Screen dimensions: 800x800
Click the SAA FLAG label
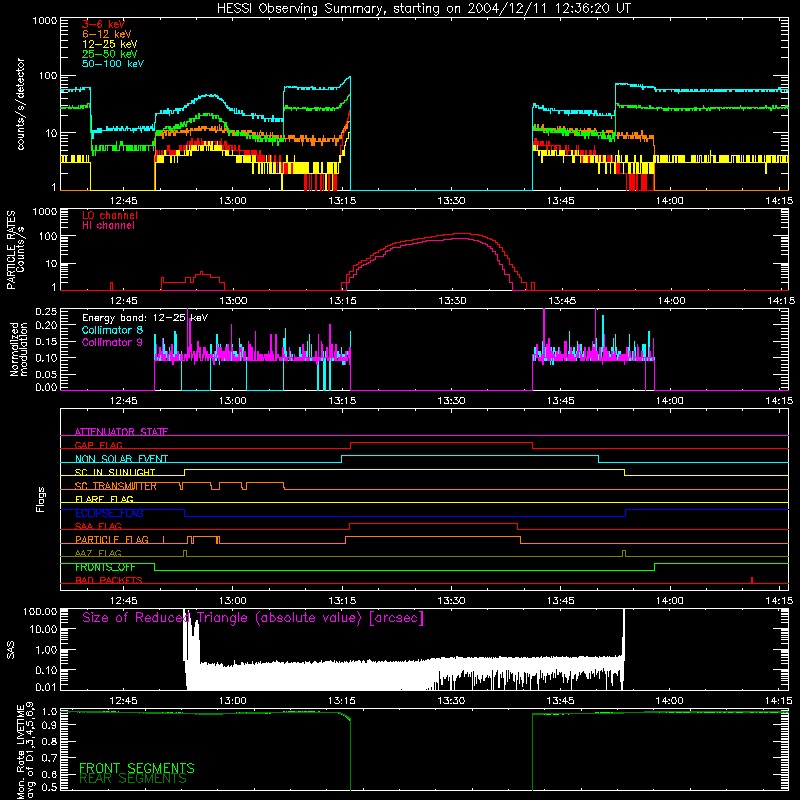point(98,526)
